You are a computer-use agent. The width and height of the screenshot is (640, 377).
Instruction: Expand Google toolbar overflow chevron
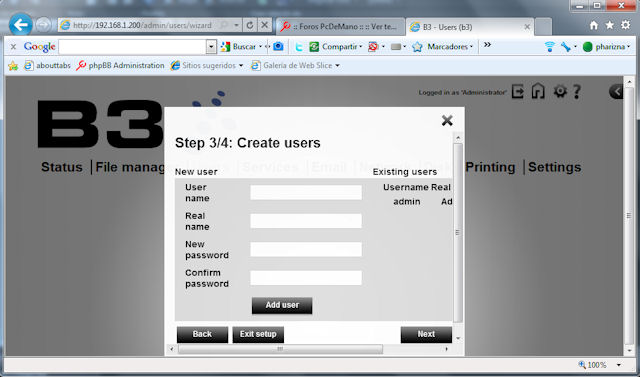tap(487, 45)
